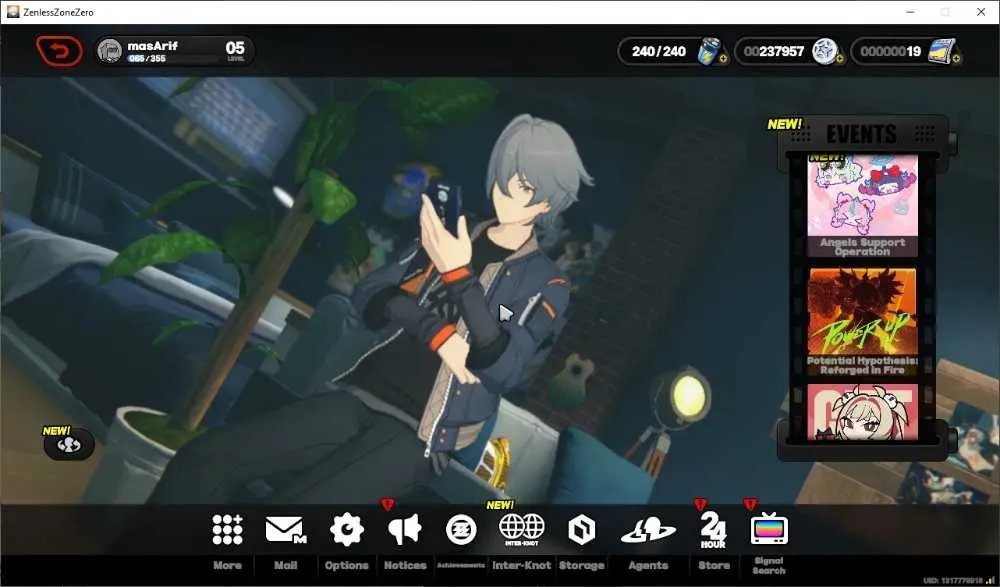
Task: Open the More grid menu icon
Action: tap(227, 530)
